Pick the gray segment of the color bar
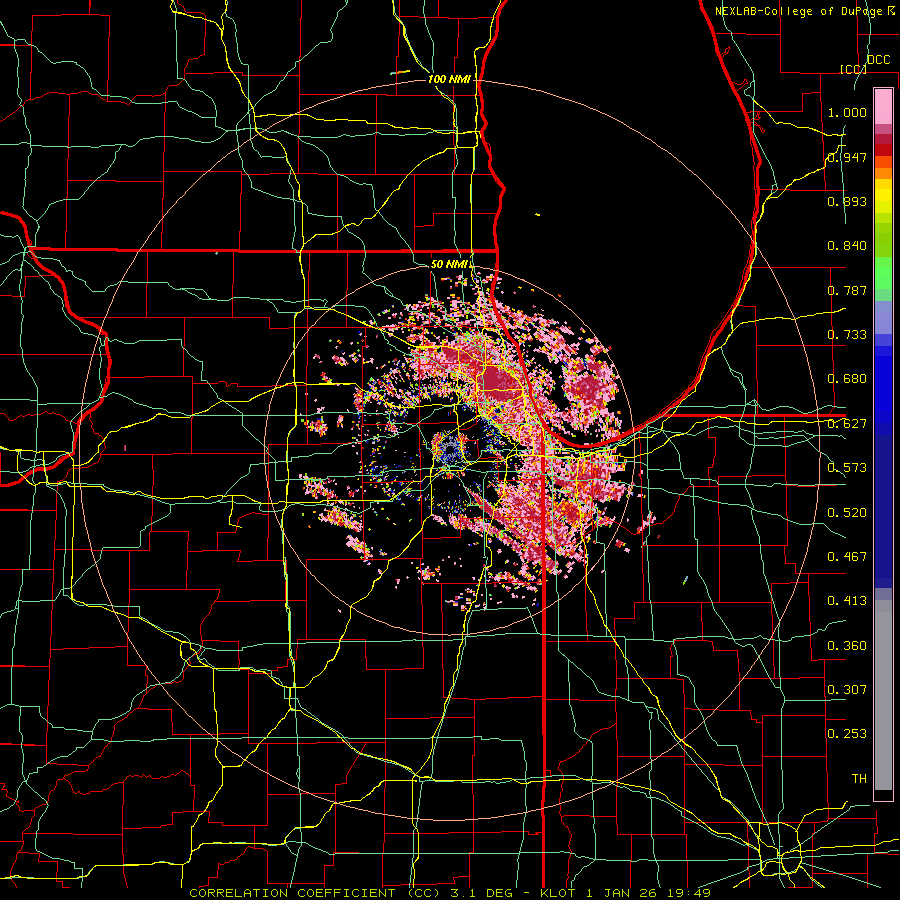 pos(883,695)
